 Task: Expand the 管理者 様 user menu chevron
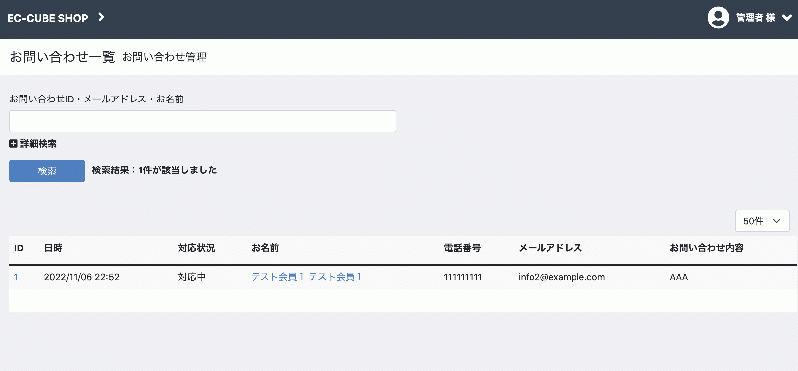[786, 18]
